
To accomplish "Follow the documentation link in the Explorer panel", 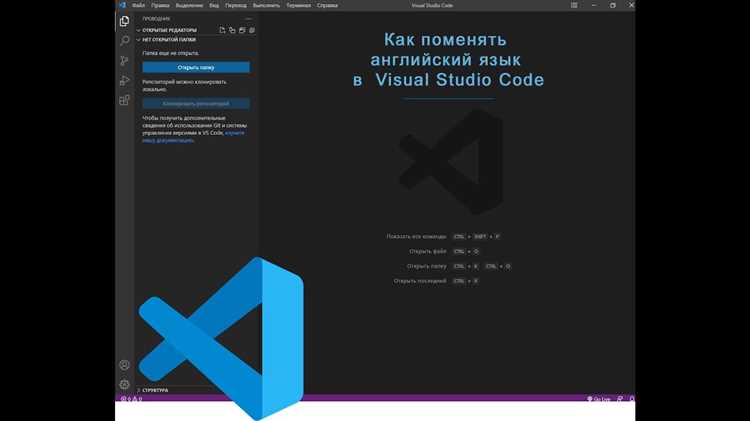I will (x=193, y=136).
